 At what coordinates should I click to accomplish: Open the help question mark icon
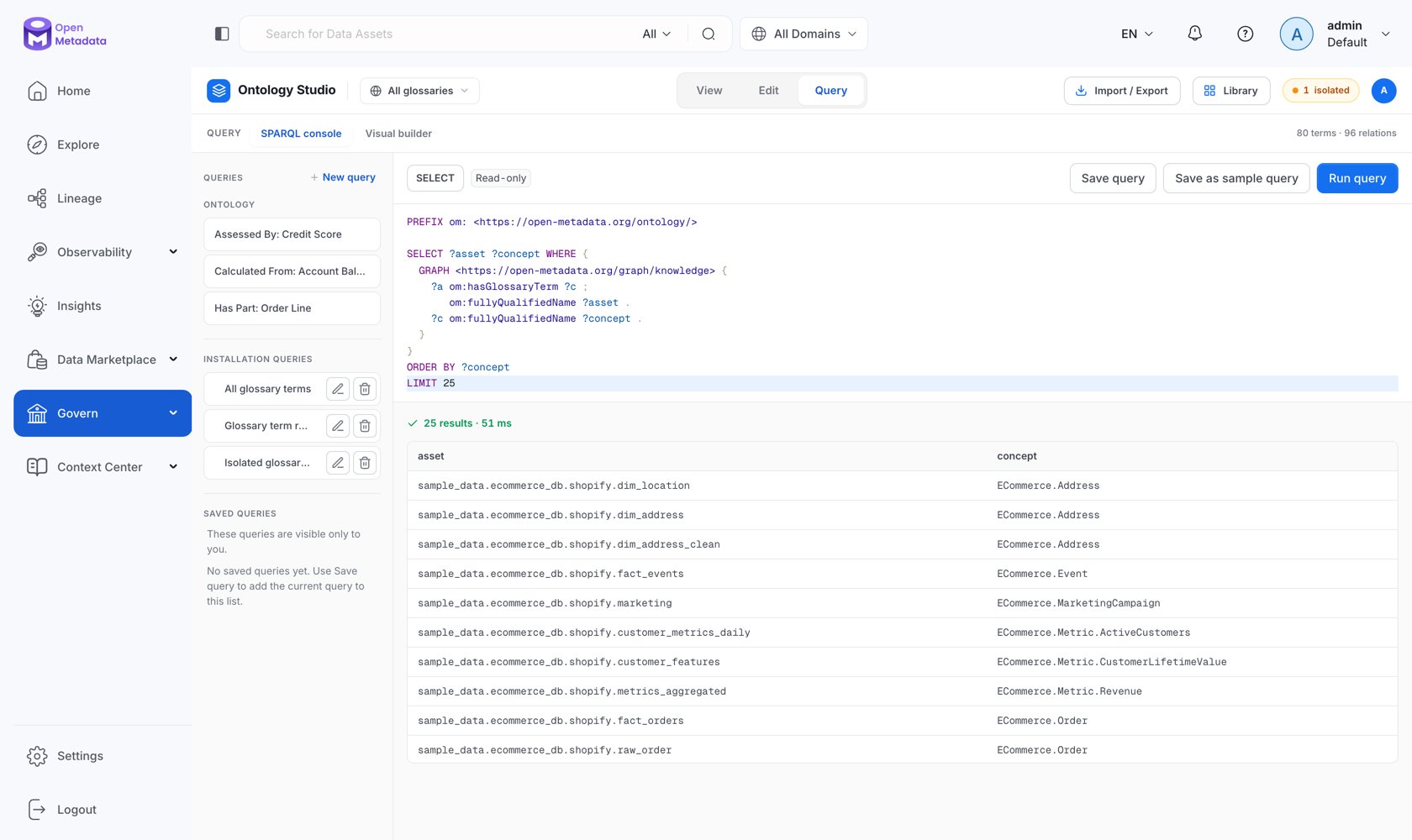click(1246, 34)
